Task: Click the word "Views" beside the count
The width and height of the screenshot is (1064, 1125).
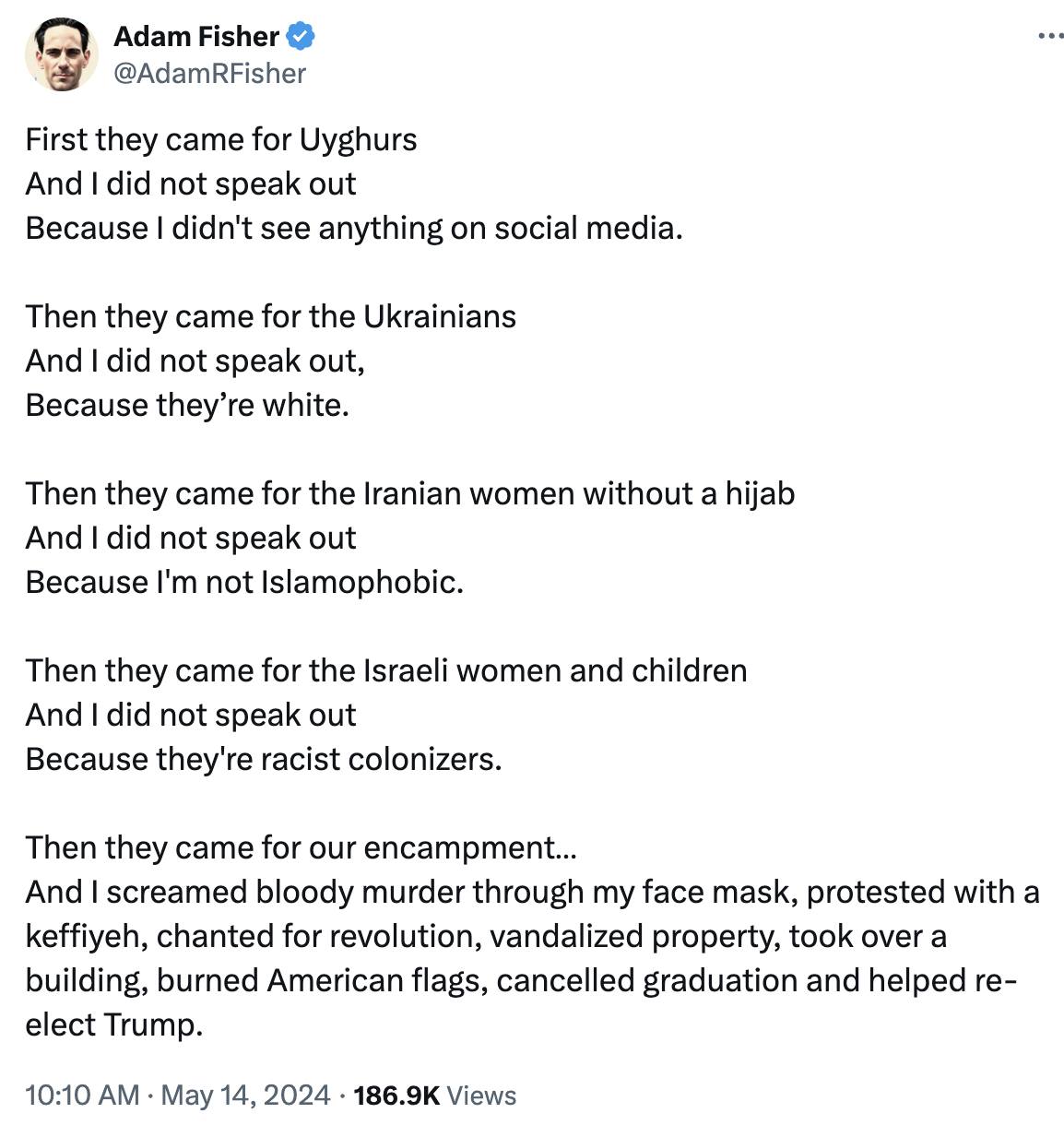Action: 481,1095
